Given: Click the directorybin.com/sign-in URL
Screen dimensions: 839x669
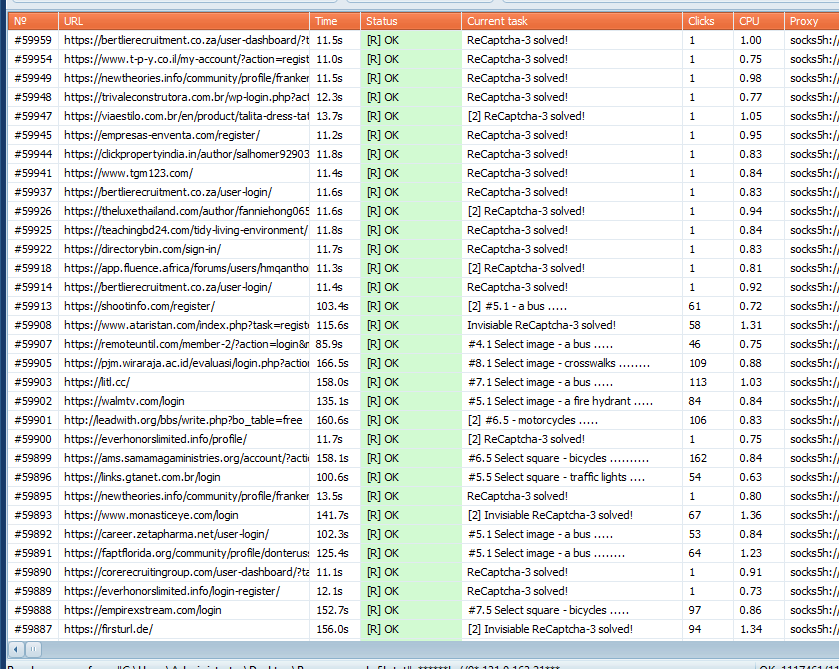Looking at the screenshot, I should [142, 249].
